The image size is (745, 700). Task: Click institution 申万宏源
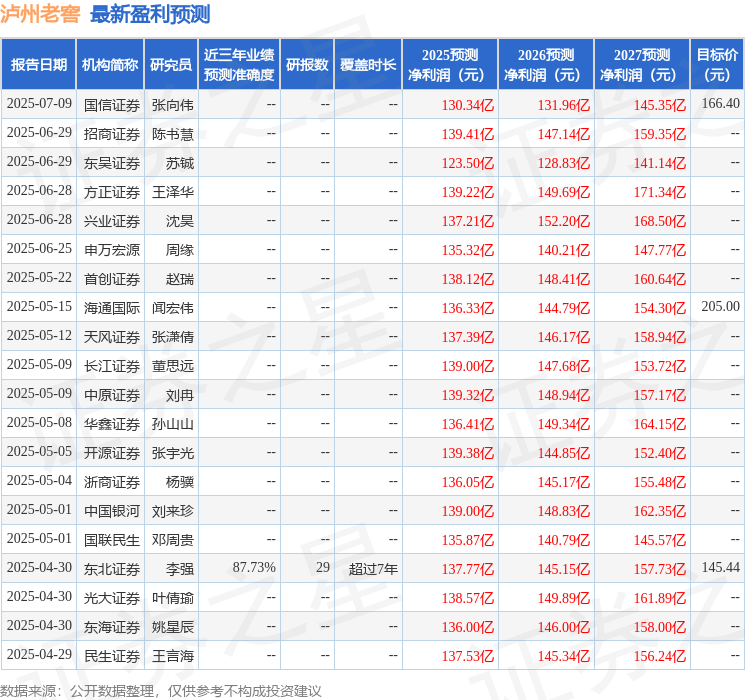[x=112, y=250]
